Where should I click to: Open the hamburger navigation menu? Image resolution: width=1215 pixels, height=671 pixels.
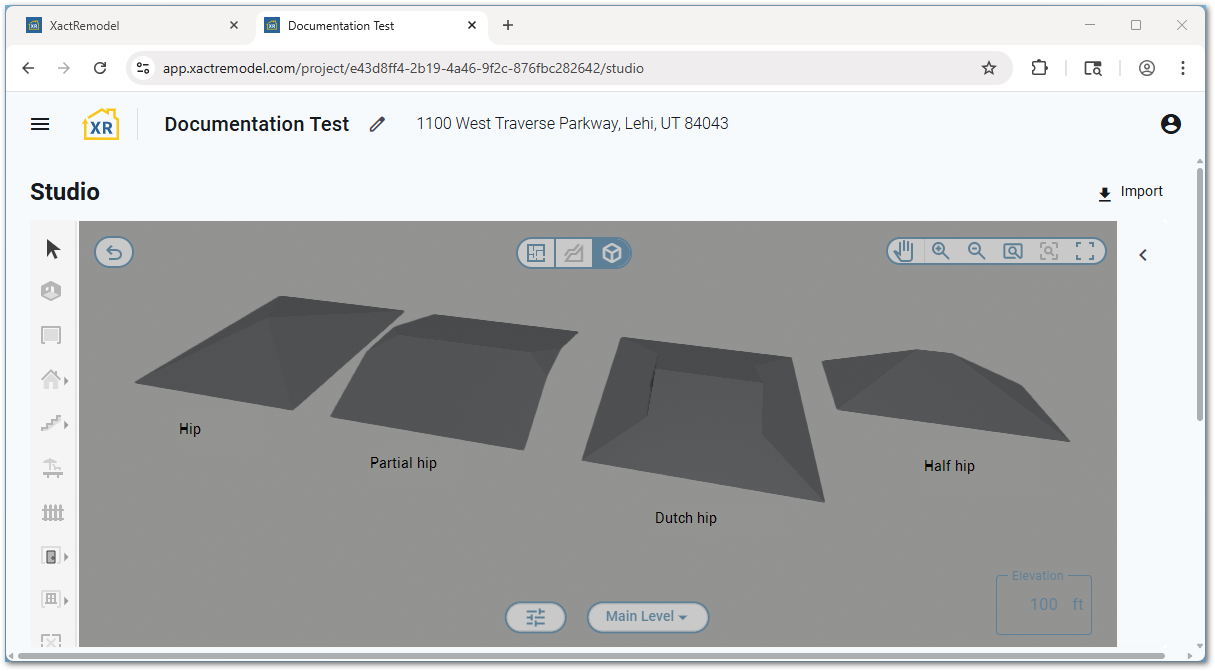click(x=40, y=124)
